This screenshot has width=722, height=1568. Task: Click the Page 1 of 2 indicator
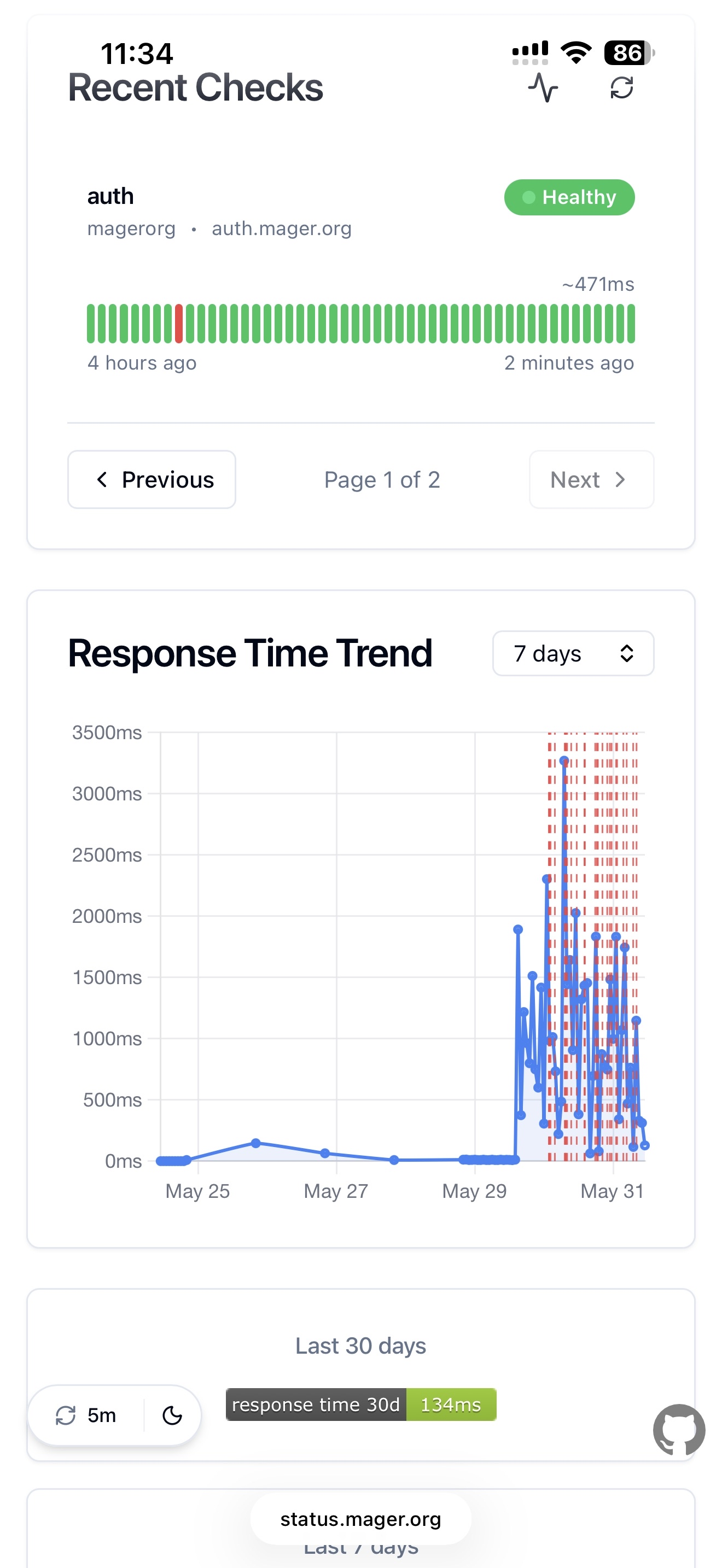click(x=382, y=479)
